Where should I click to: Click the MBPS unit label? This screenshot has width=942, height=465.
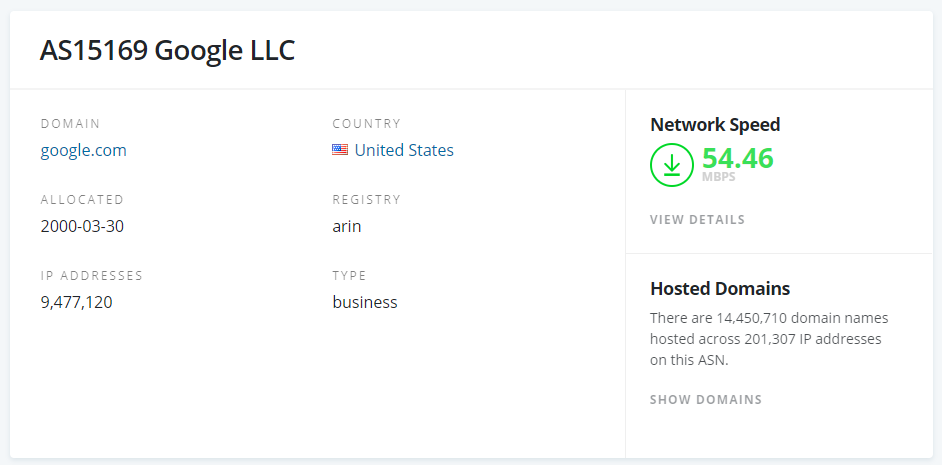(719, 178)
